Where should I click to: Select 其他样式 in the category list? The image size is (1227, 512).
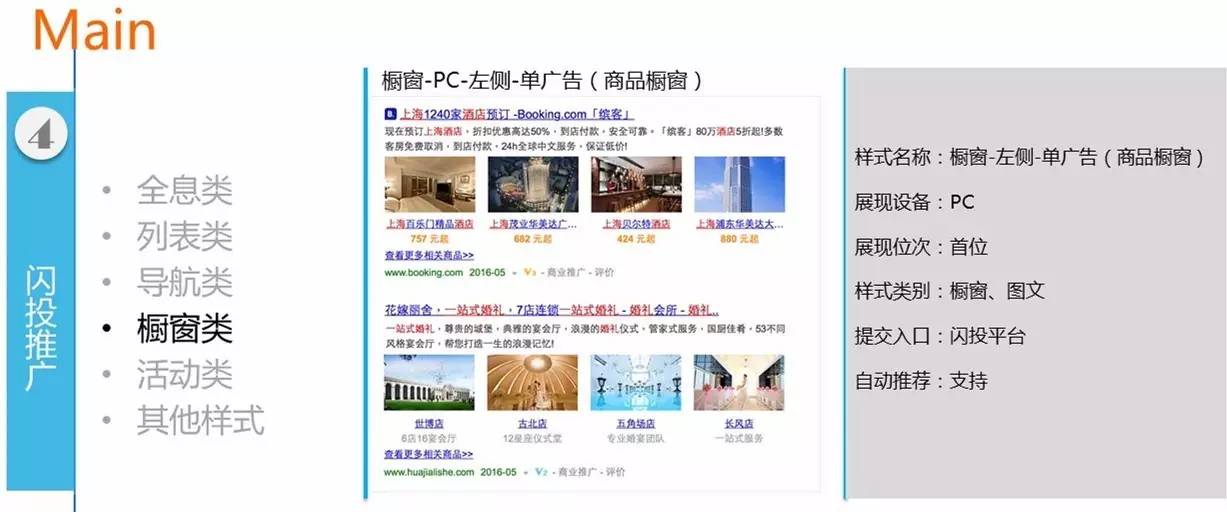click(x=200, y=420)
